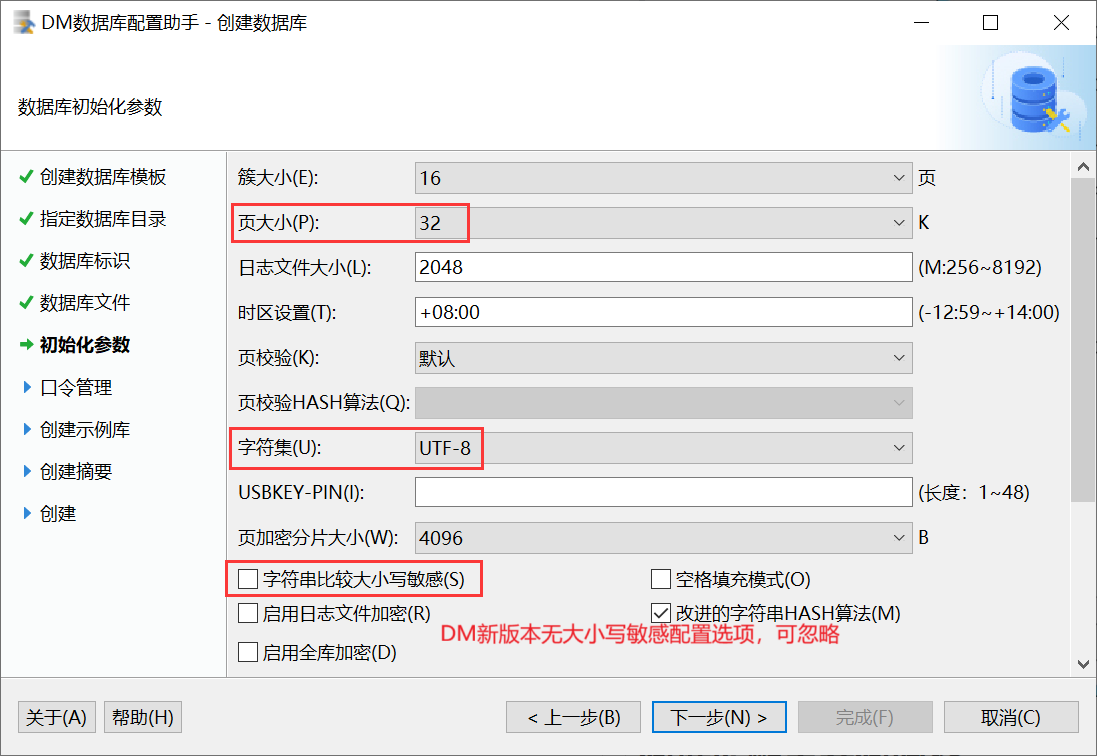Viewport: 1097px width, 756px height.
Task: Click the (长度: 1~48) hint text
Action: (974, 492)
